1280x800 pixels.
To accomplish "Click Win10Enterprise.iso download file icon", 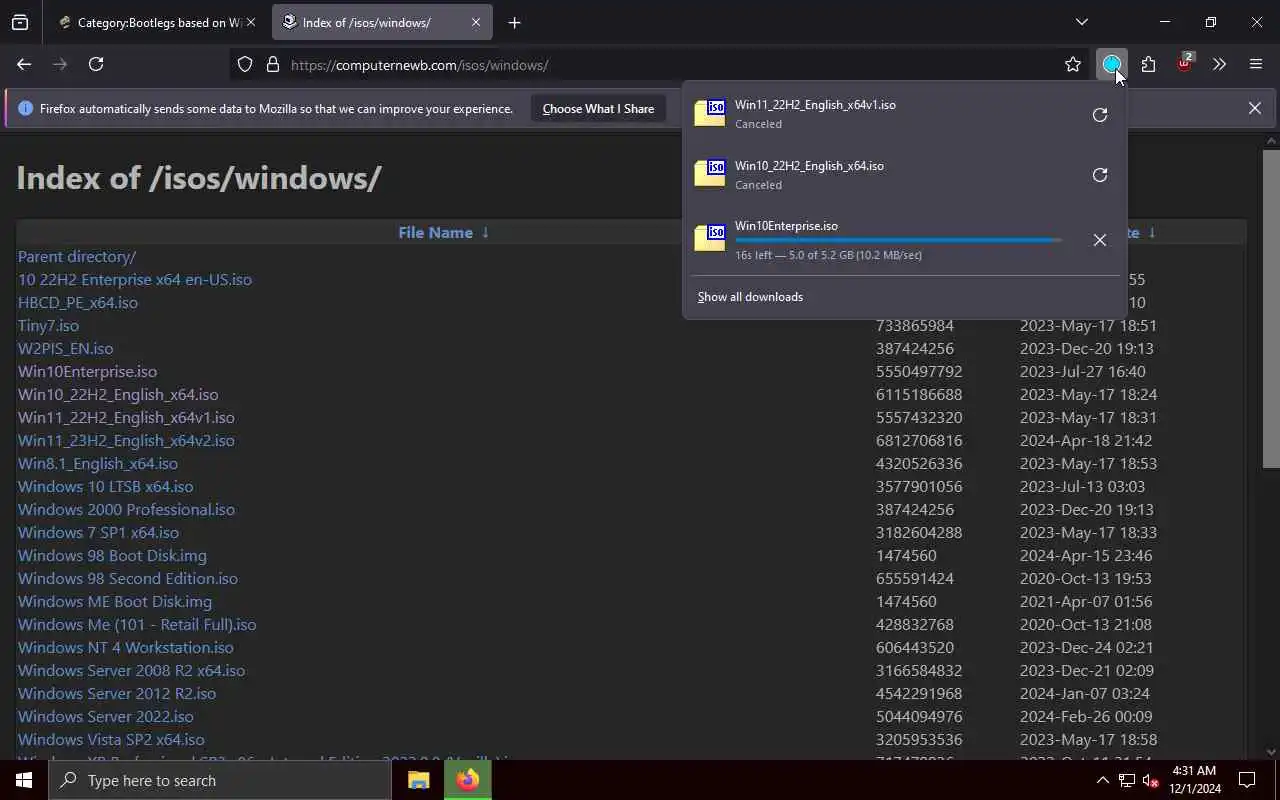I will tap(710, 237).
